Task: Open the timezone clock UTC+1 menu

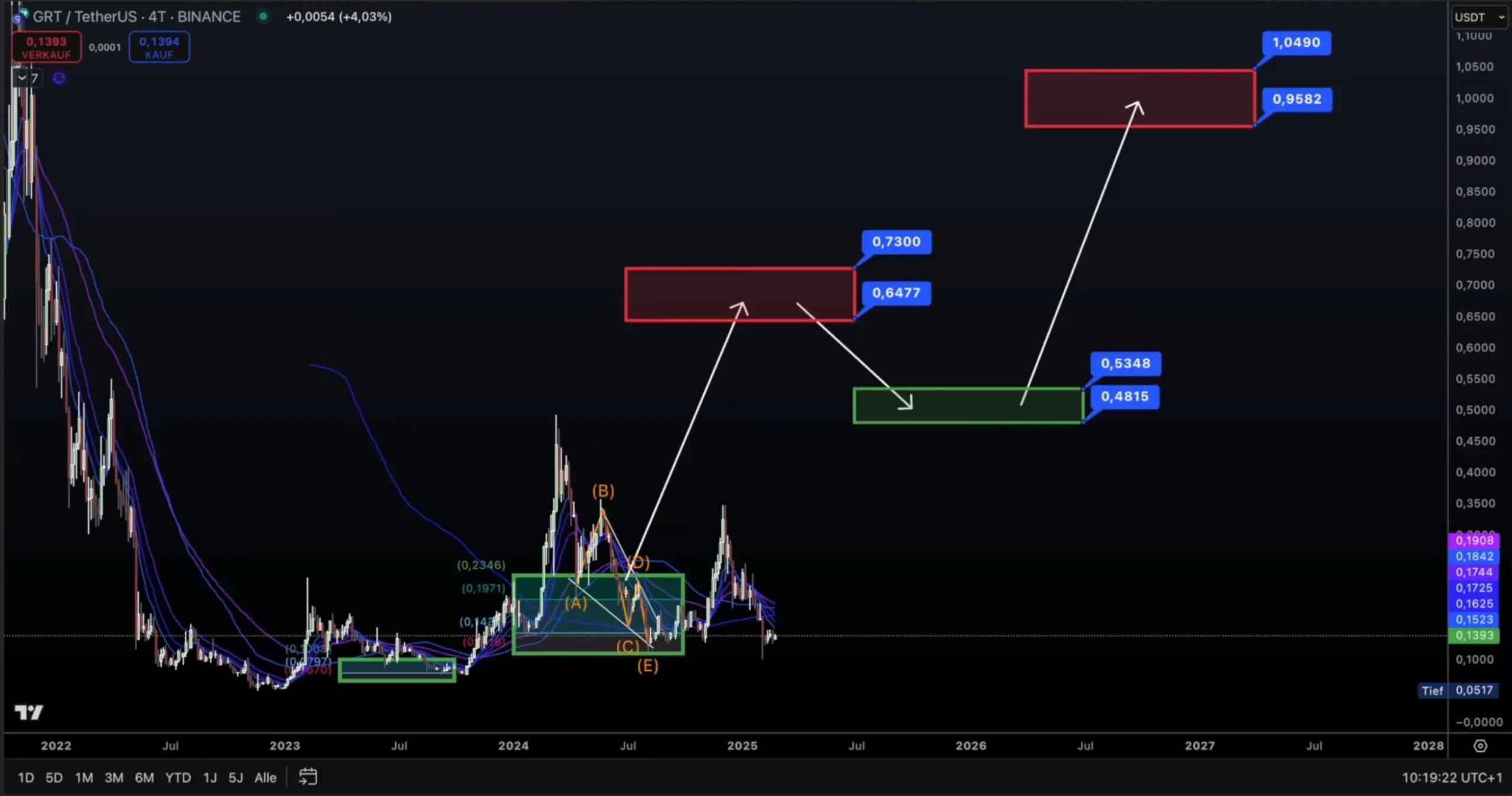Action: pos(1452,778)
